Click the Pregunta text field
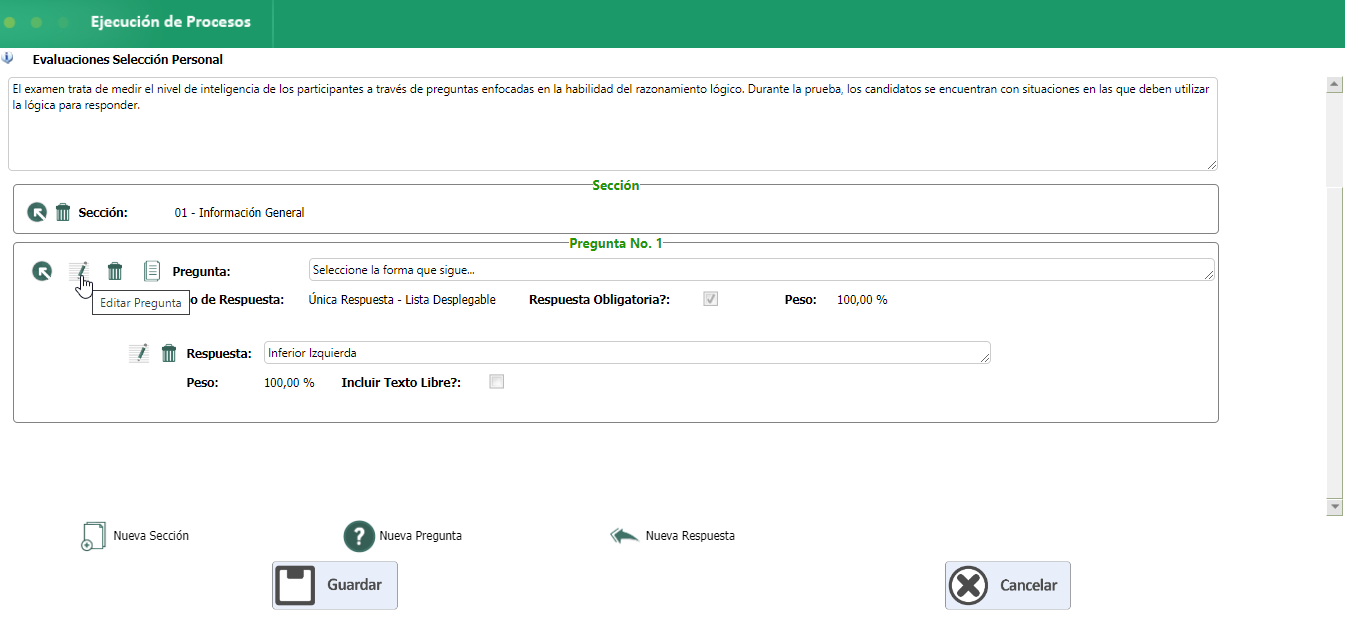The image size is (1345, 641). tap(762, 270)
